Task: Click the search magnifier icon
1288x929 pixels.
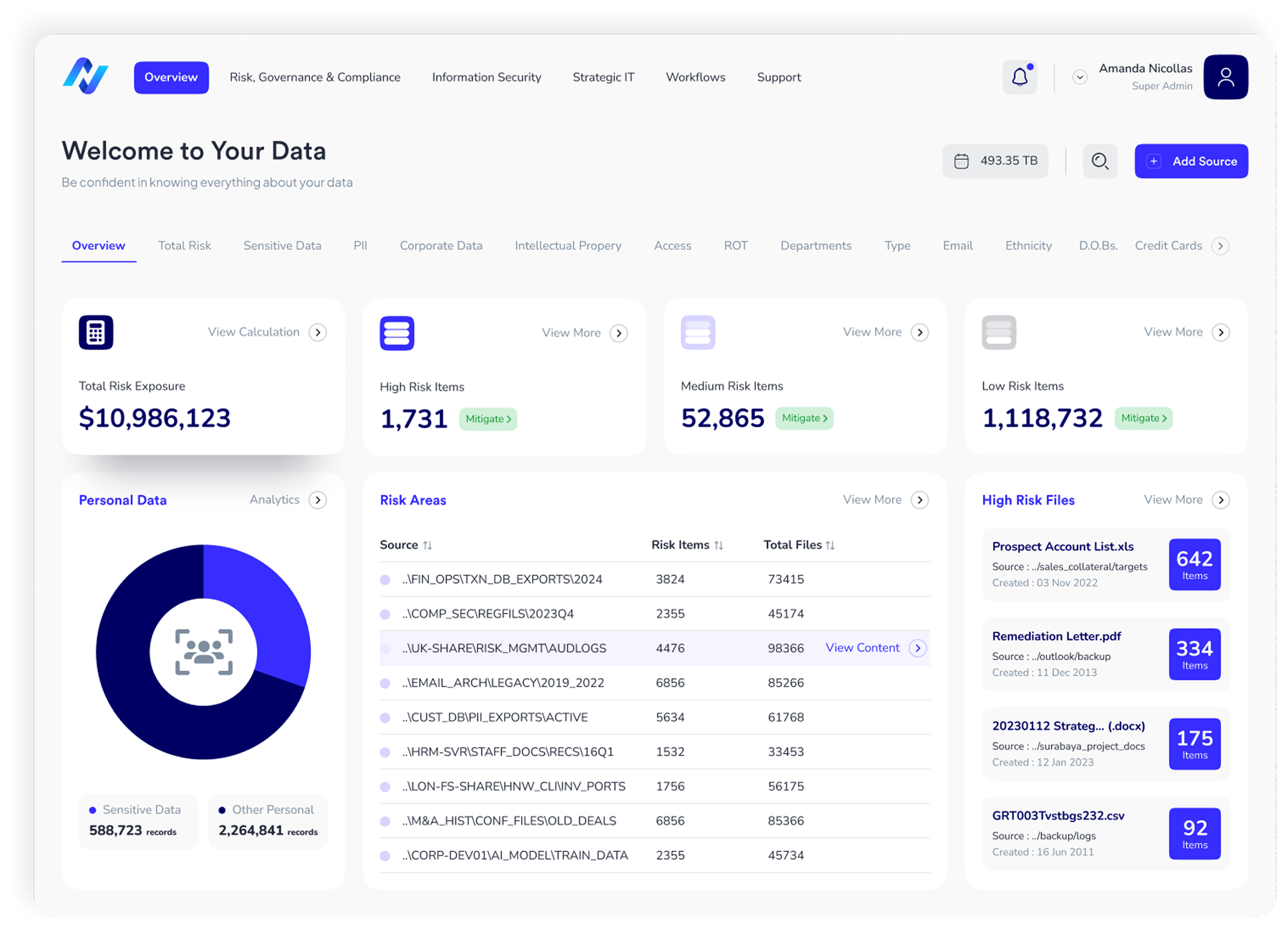Action: click(1099, 161)
